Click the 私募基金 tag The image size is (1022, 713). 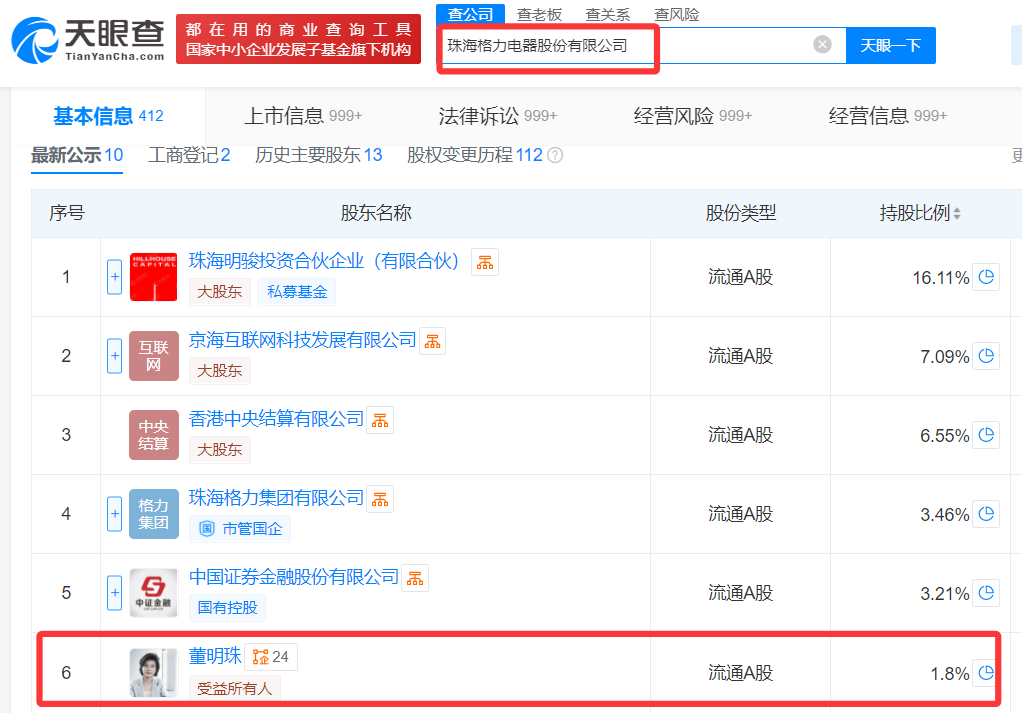[x=297, y=292]
